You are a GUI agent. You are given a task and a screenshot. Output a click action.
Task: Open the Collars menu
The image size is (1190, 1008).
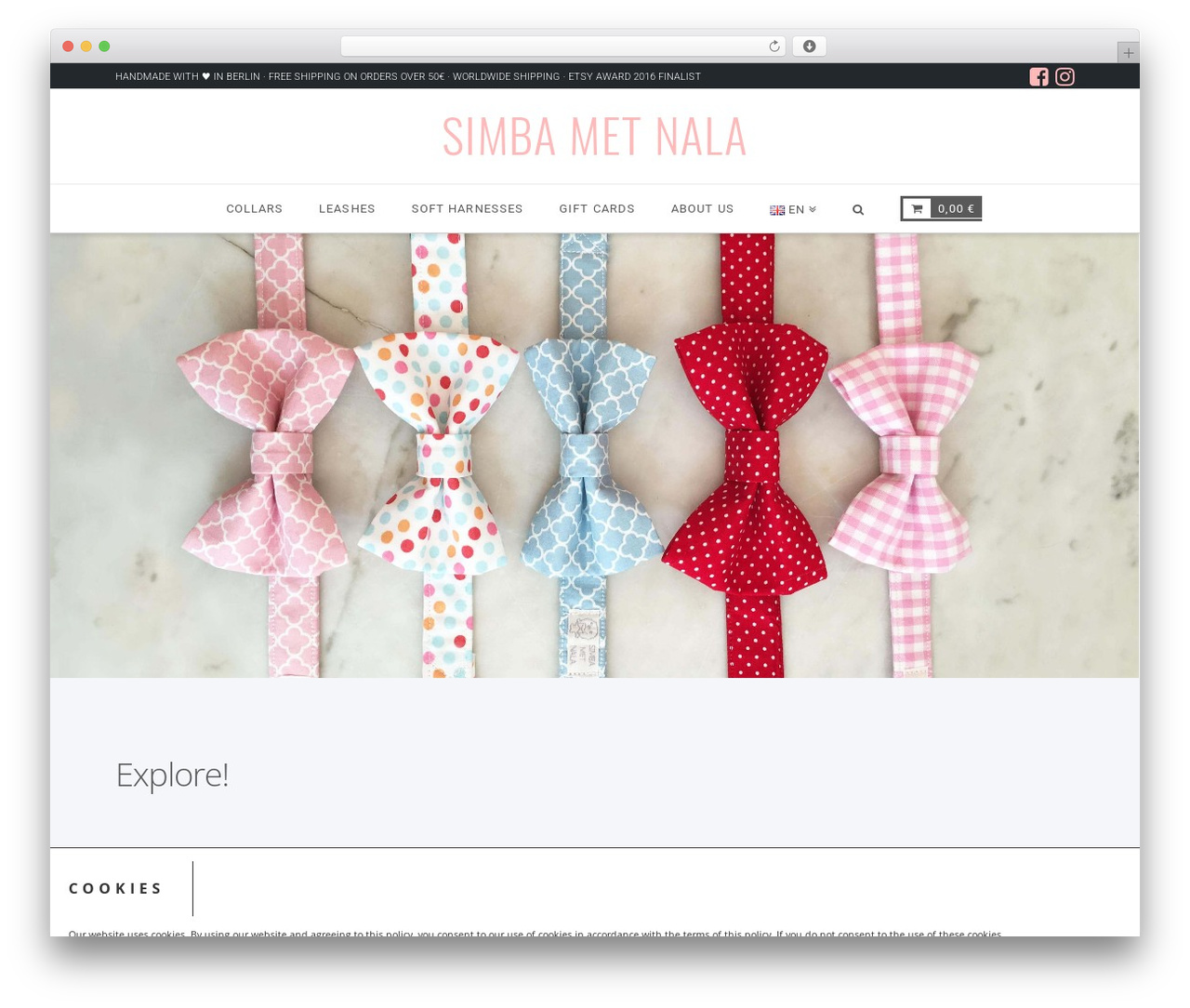tap(254, 208)
